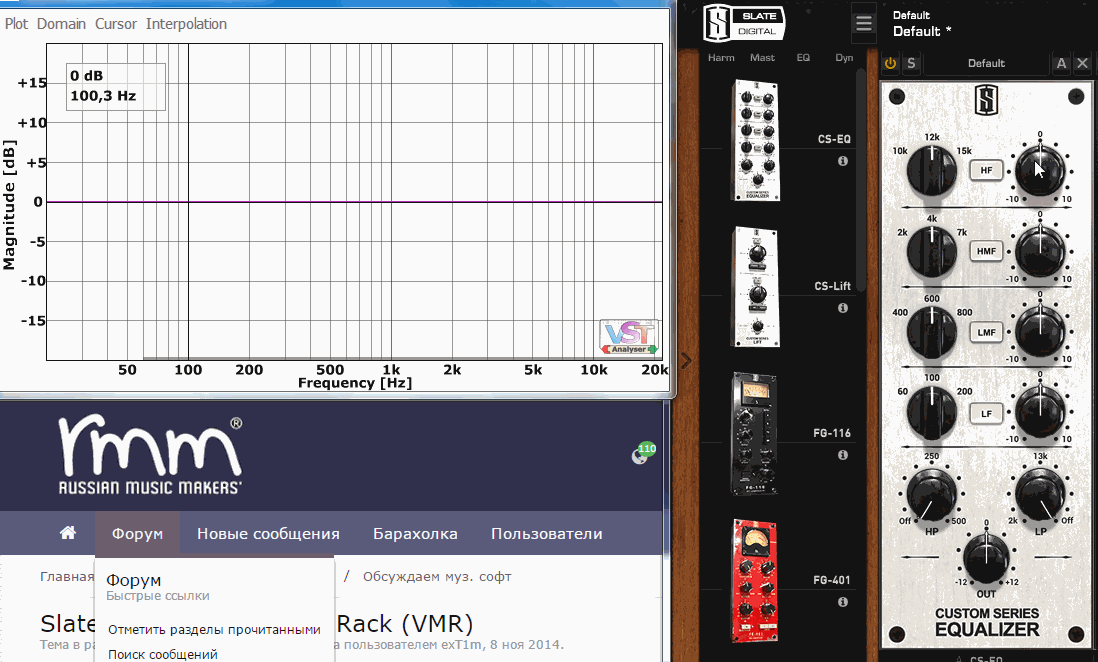Go to forum home icon
The height and width of the screenshot is (662, 1098).
coord(67,533)
